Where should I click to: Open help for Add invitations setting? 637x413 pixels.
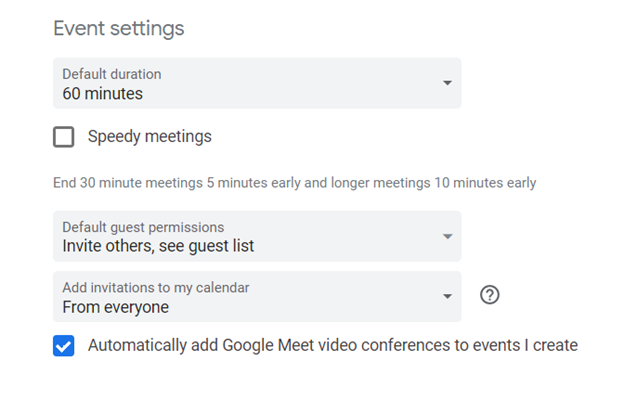489,295
